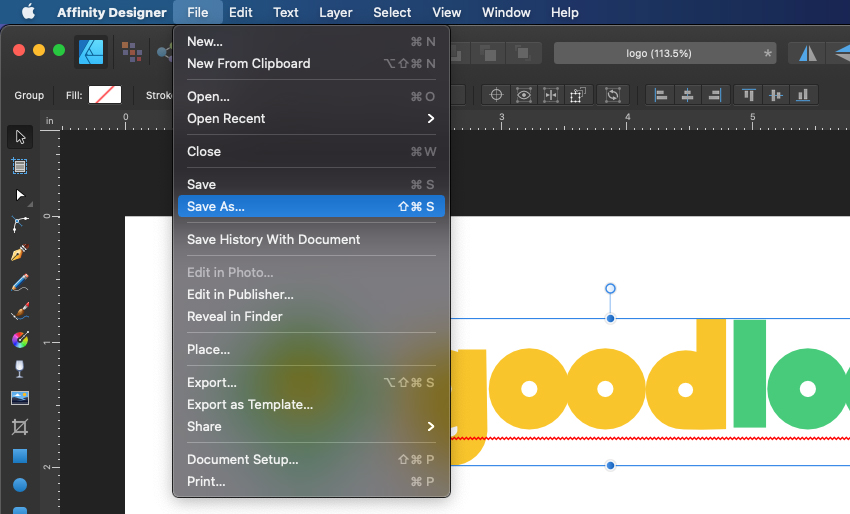
Task: Select the Pen tool
Action: click(20, 253)
